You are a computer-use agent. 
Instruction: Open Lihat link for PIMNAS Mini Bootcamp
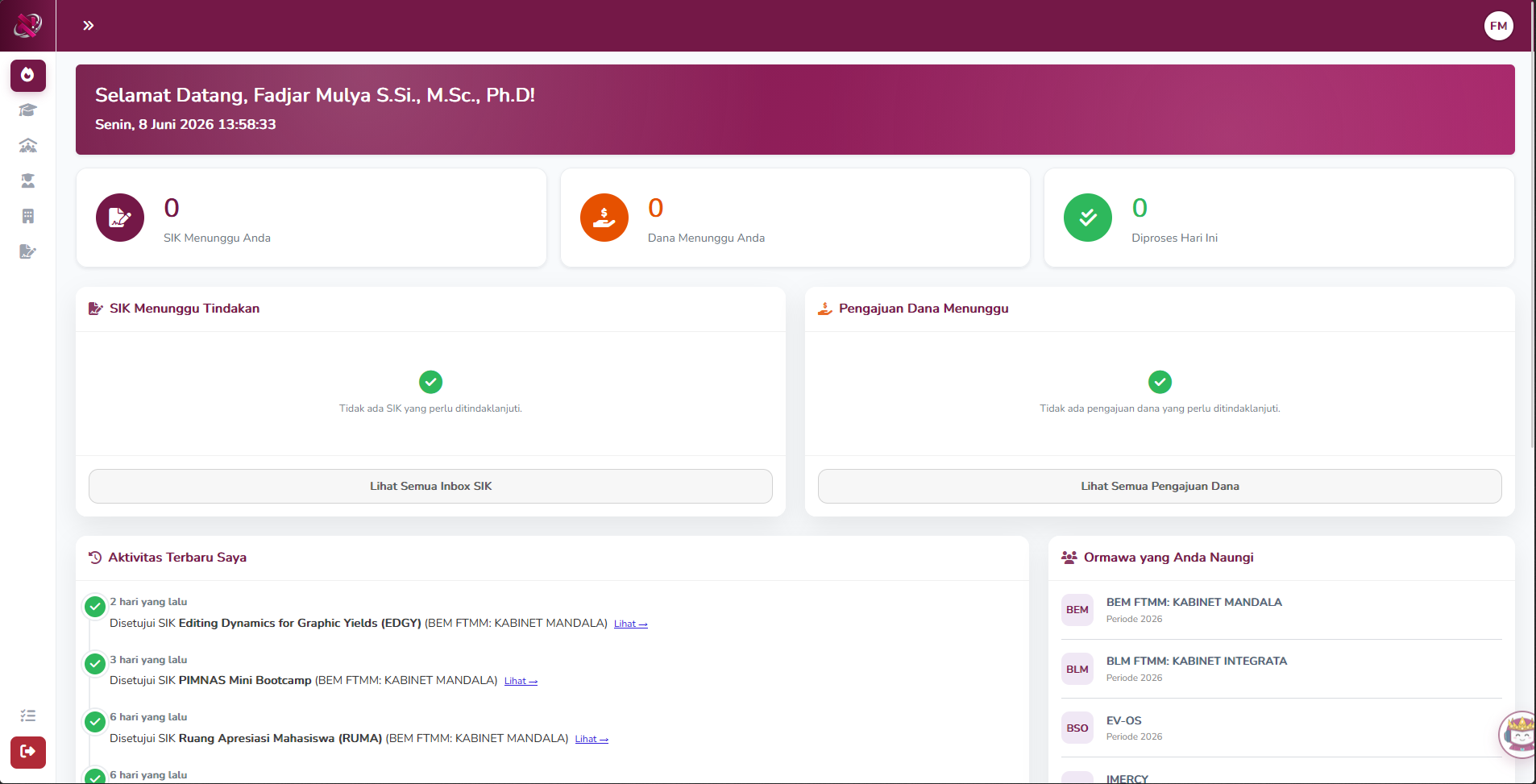coord(521,681)
